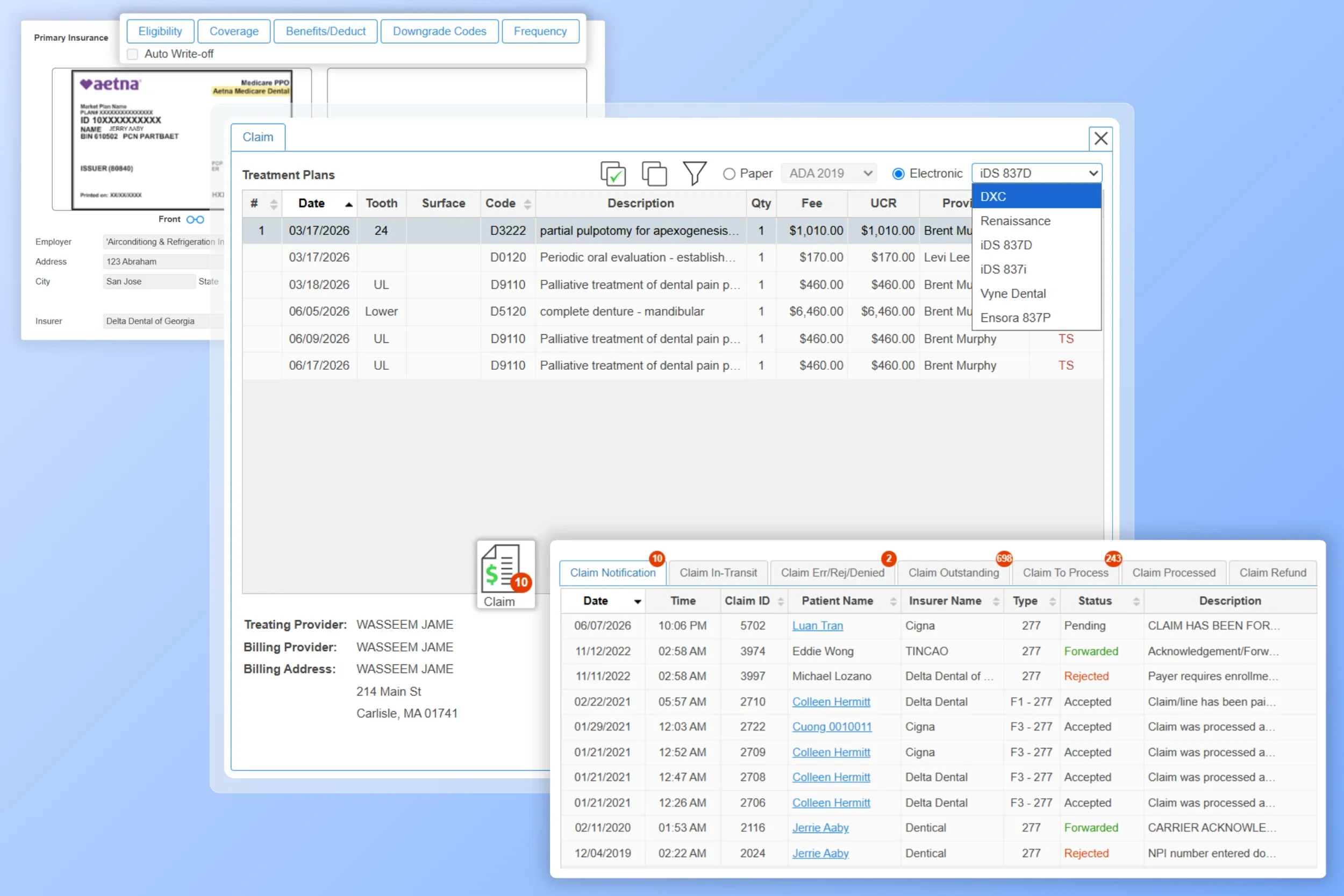Sort by the Code column arrows
Image resolution: width=1344 pixels, height=896 pixels.
[527, 204]
